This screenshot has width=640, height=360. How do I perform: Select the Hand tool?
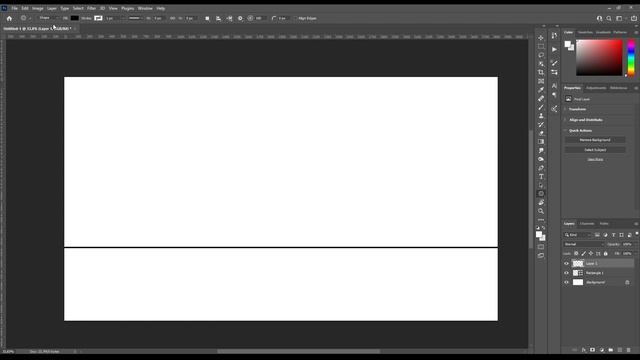click(x=541, y=202)
